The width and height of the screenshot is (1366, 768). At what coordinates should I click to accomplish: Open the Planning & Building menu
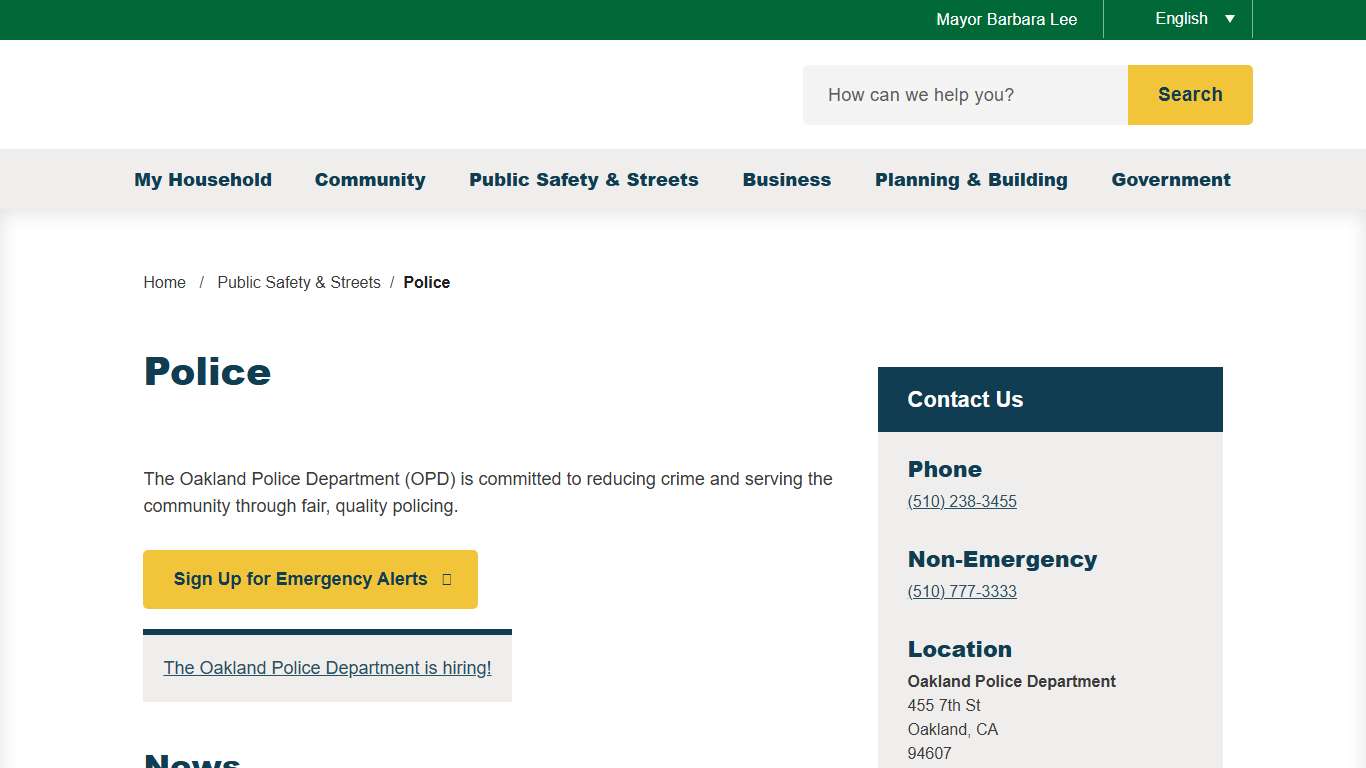point(971,180)
